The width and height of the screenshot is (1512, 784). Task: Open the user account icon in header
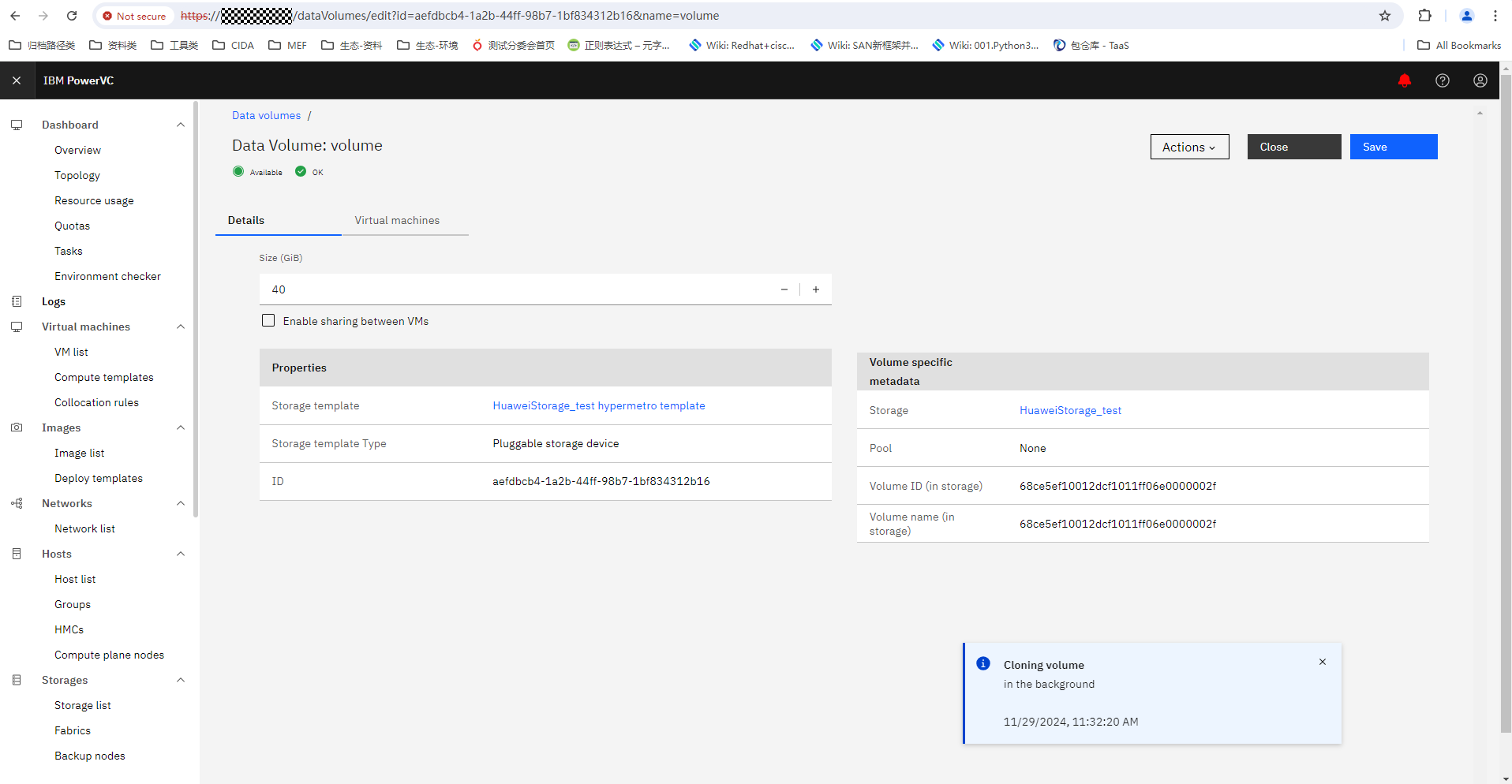(1480, 80)
